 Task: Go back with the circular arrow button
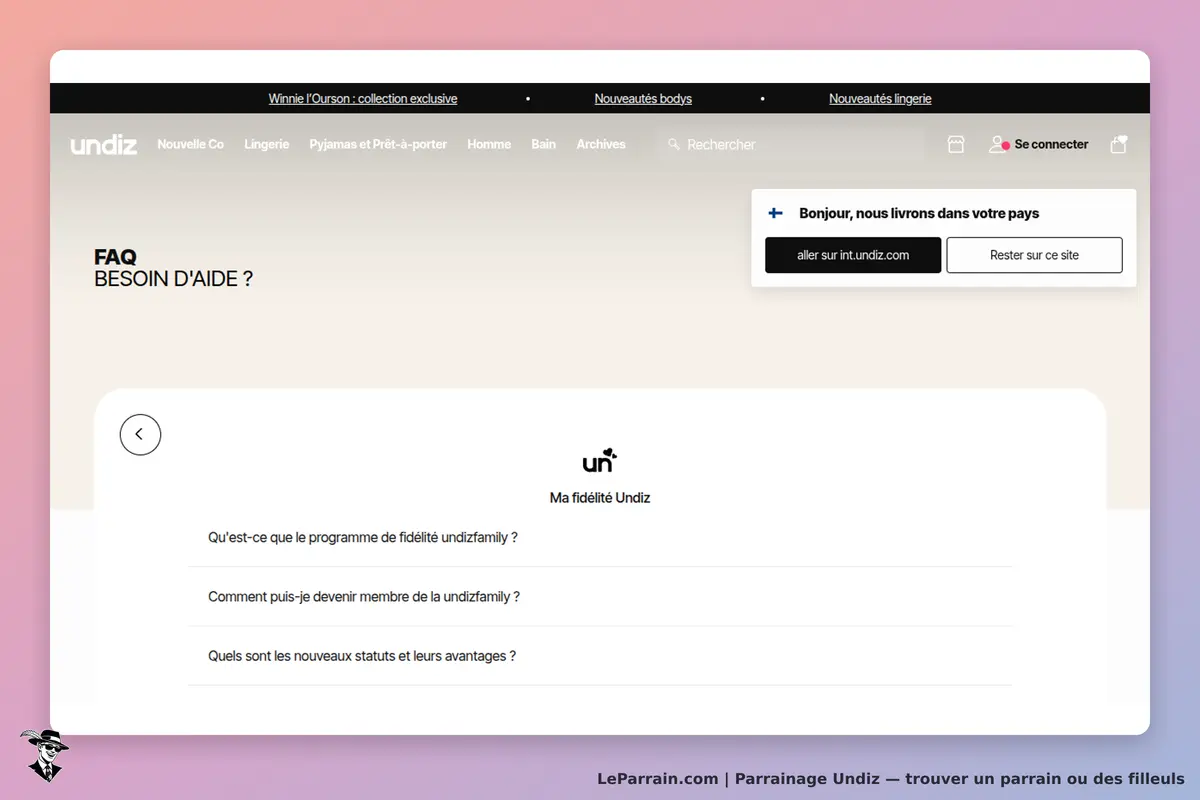pyautogui.click(x=140, y=434)
